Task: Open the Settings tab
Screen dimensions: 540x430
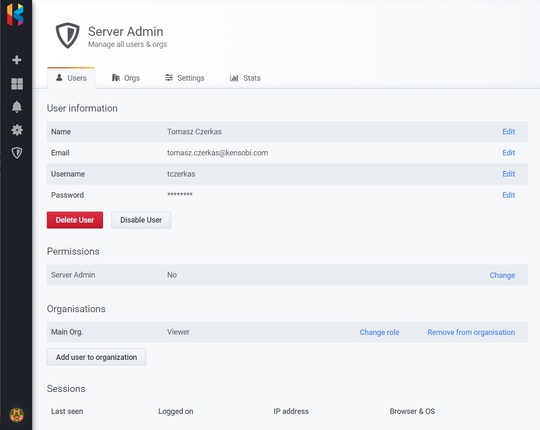Action: (x=185, y=78)
